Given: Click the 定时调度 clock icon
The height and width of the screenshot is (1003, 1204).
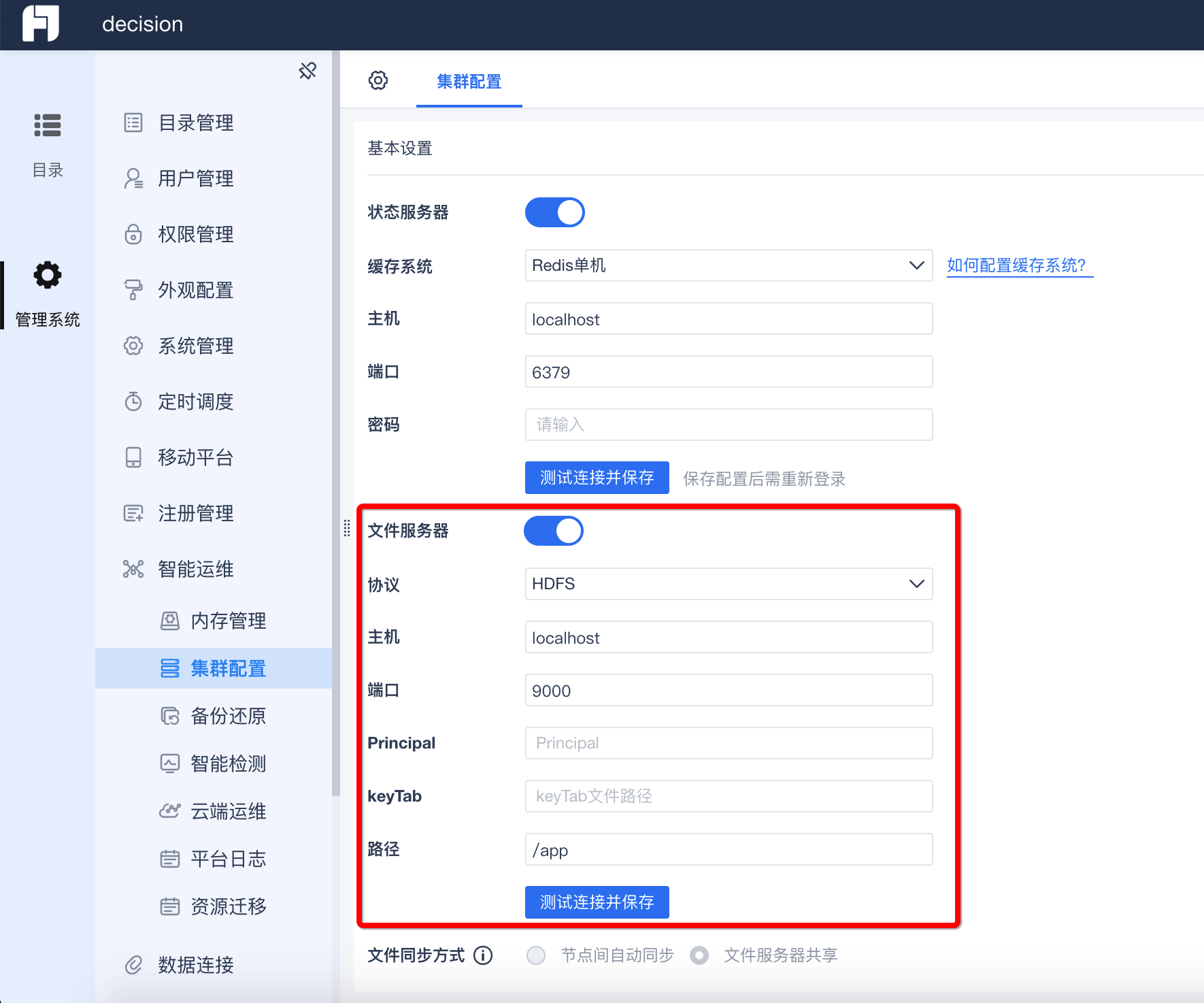Looking at the screenshot, I should pos(133,401).
